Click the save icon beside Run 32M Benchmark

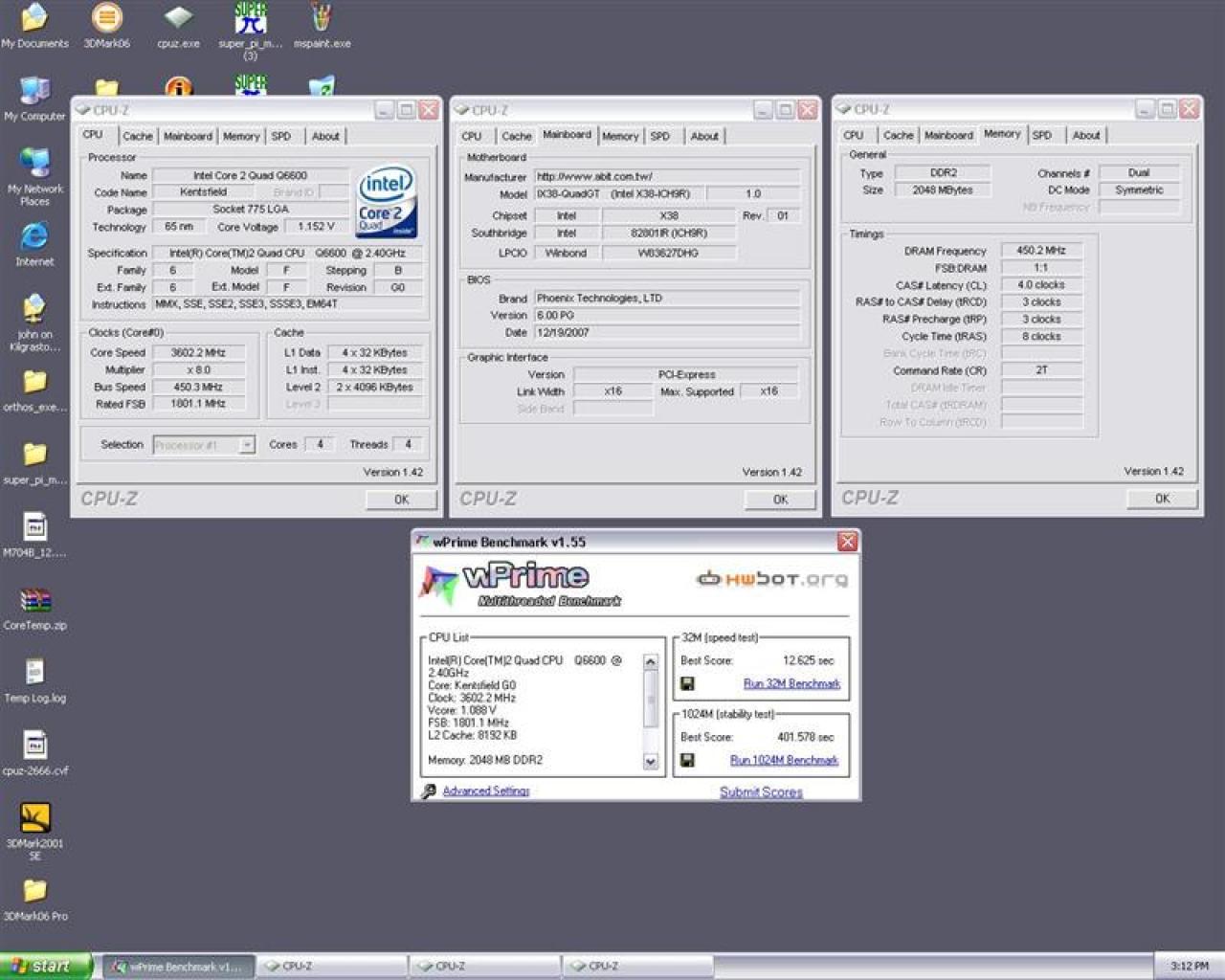pyautogui.click(x=687, y=683)
